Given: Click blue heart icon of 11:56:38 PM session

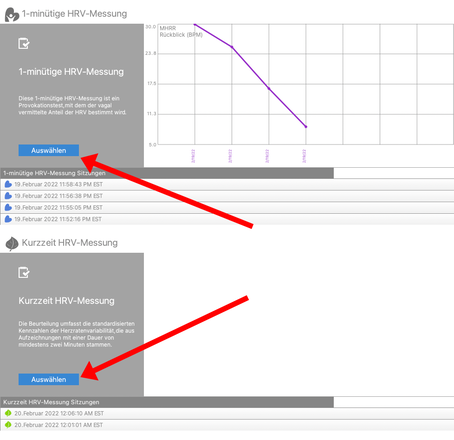Looking at the screenshot, I should [x=8, y=196].
